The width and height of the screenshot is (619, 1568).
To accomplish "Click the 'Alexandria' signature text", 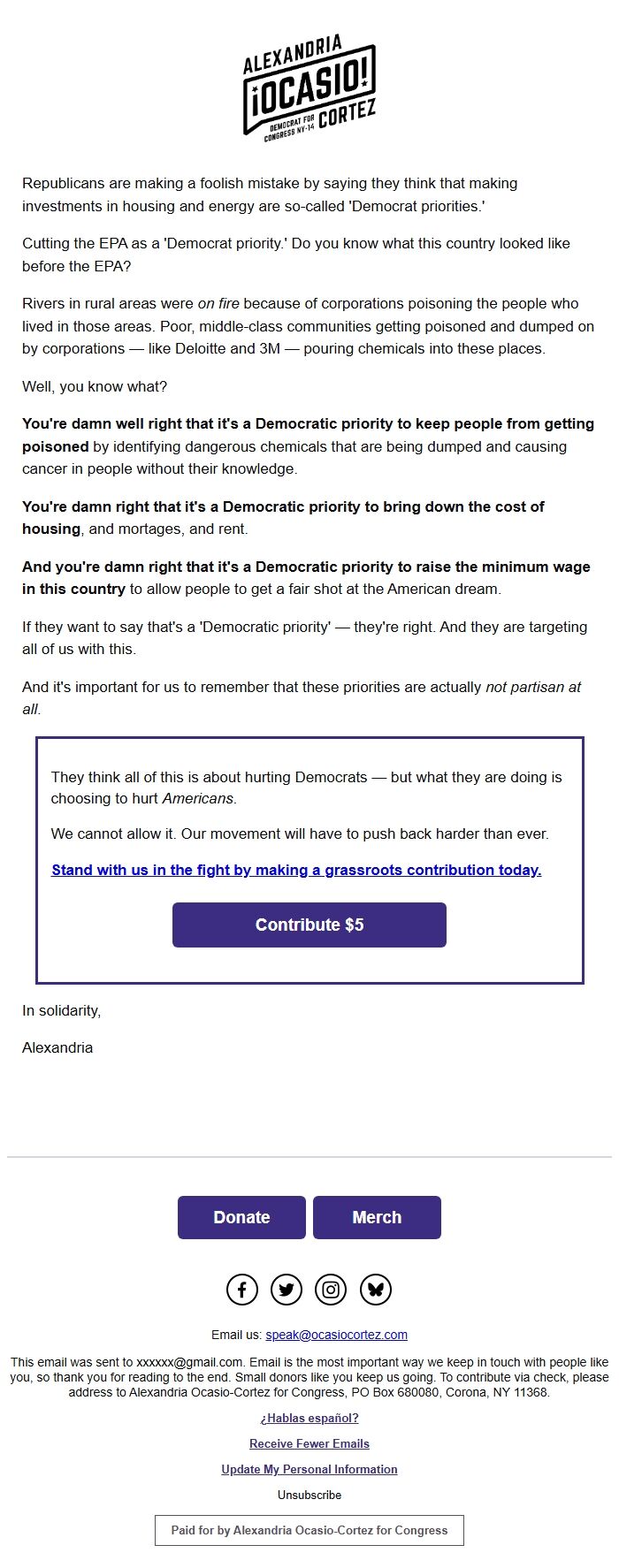I will 57,1047.
